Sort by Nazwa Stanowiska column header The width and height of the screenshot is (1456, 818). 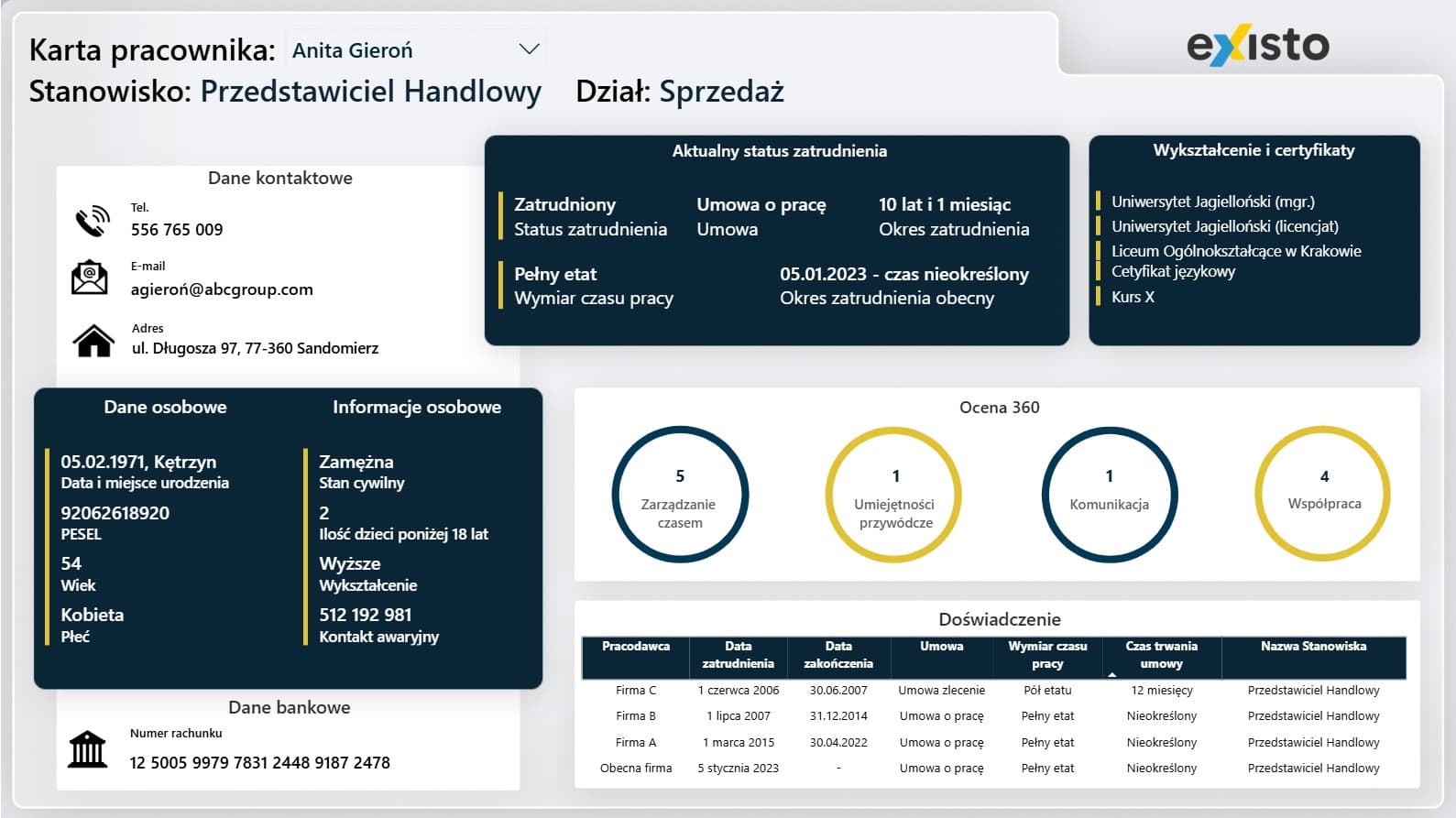pos(1312,647)
